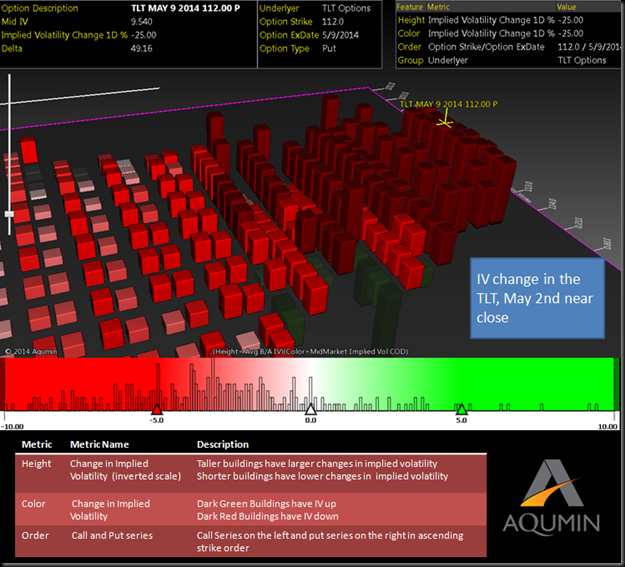The image size is (625, 567).
Task: Select the Height feature row
Action: tap(508, 20)
